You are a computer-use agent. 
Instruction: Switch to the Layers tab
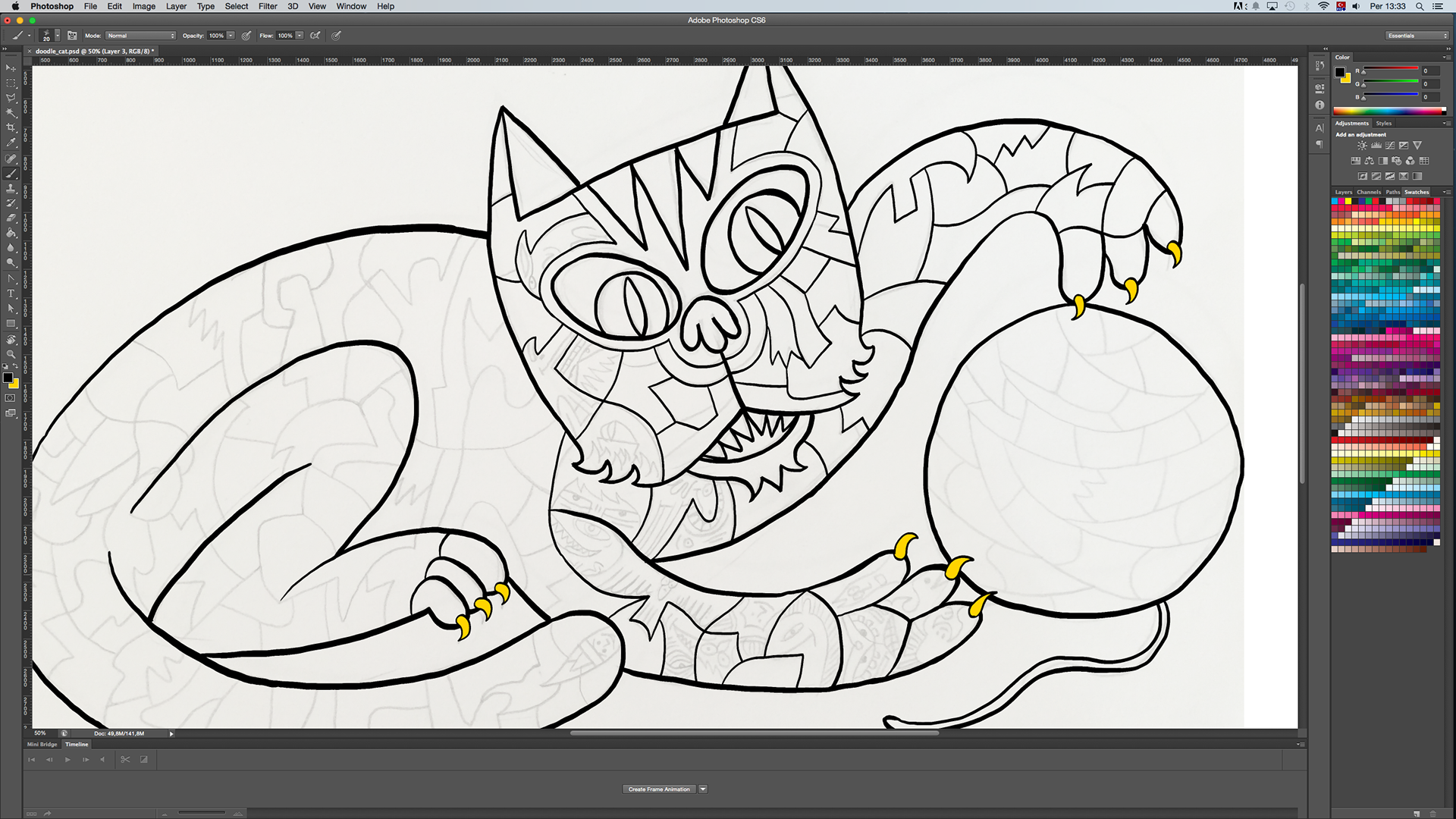pos(1343,192)
